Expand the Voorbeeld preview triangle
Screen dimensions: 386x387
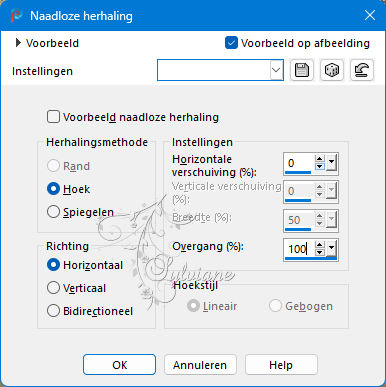point(18,43)
